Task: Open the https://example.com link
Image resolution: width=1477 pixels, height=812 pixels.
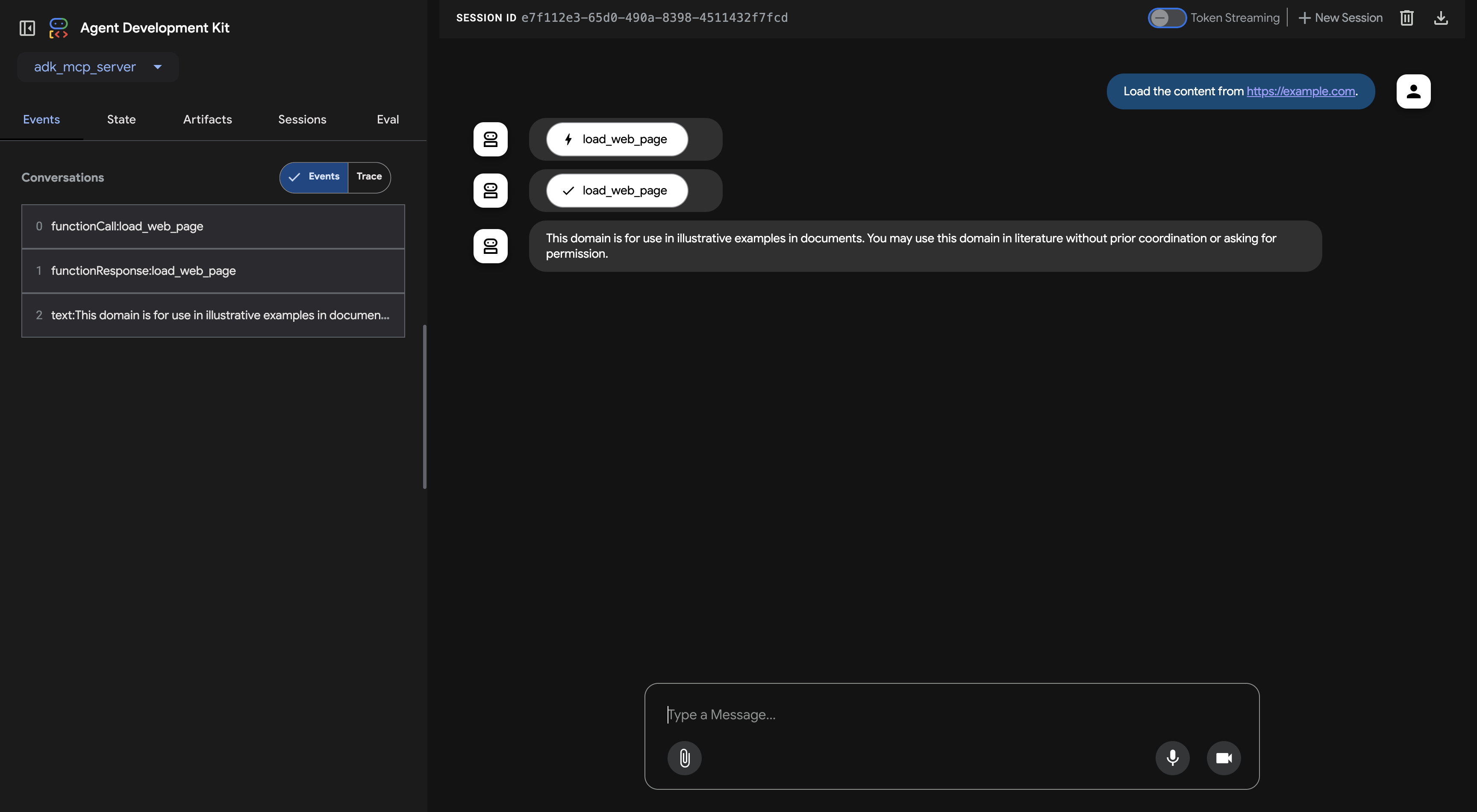Action: [1300, 91]
